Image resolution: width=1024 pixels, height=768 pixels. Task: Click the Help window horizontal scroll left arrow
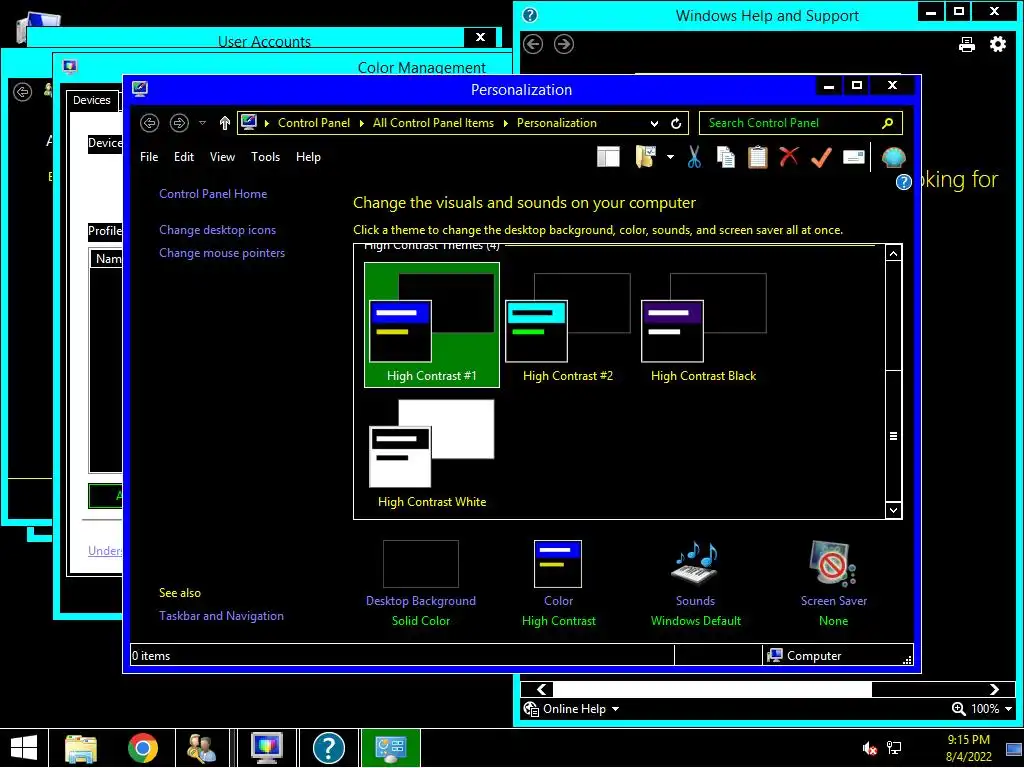click(541, 690)
